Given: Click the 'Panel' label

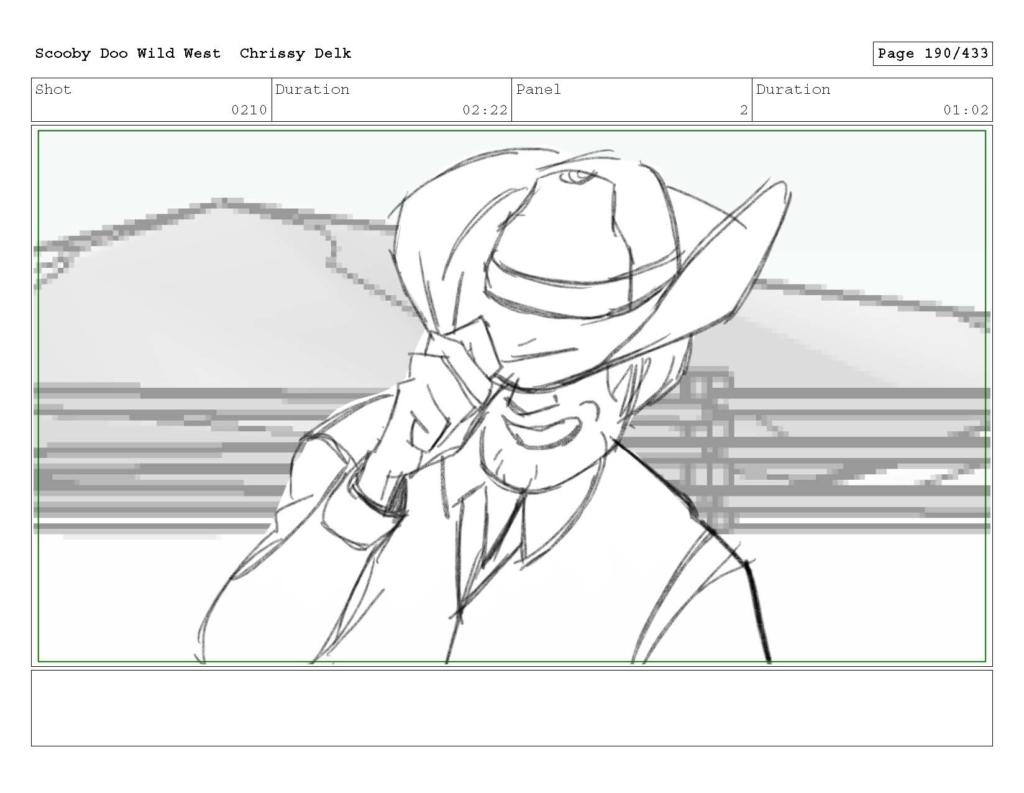Looking at the screenshot, I should click(x=538, y=89).
